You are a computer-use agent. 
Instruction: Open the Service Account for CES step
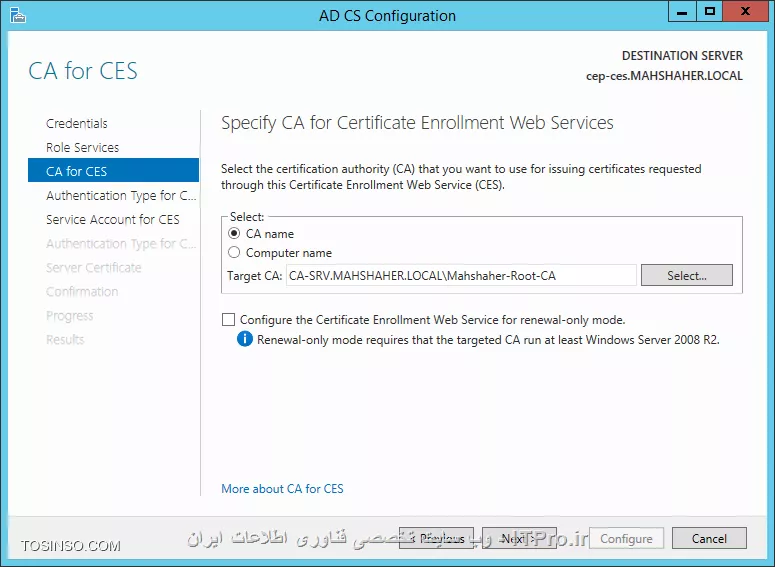(x=113, y=219)
